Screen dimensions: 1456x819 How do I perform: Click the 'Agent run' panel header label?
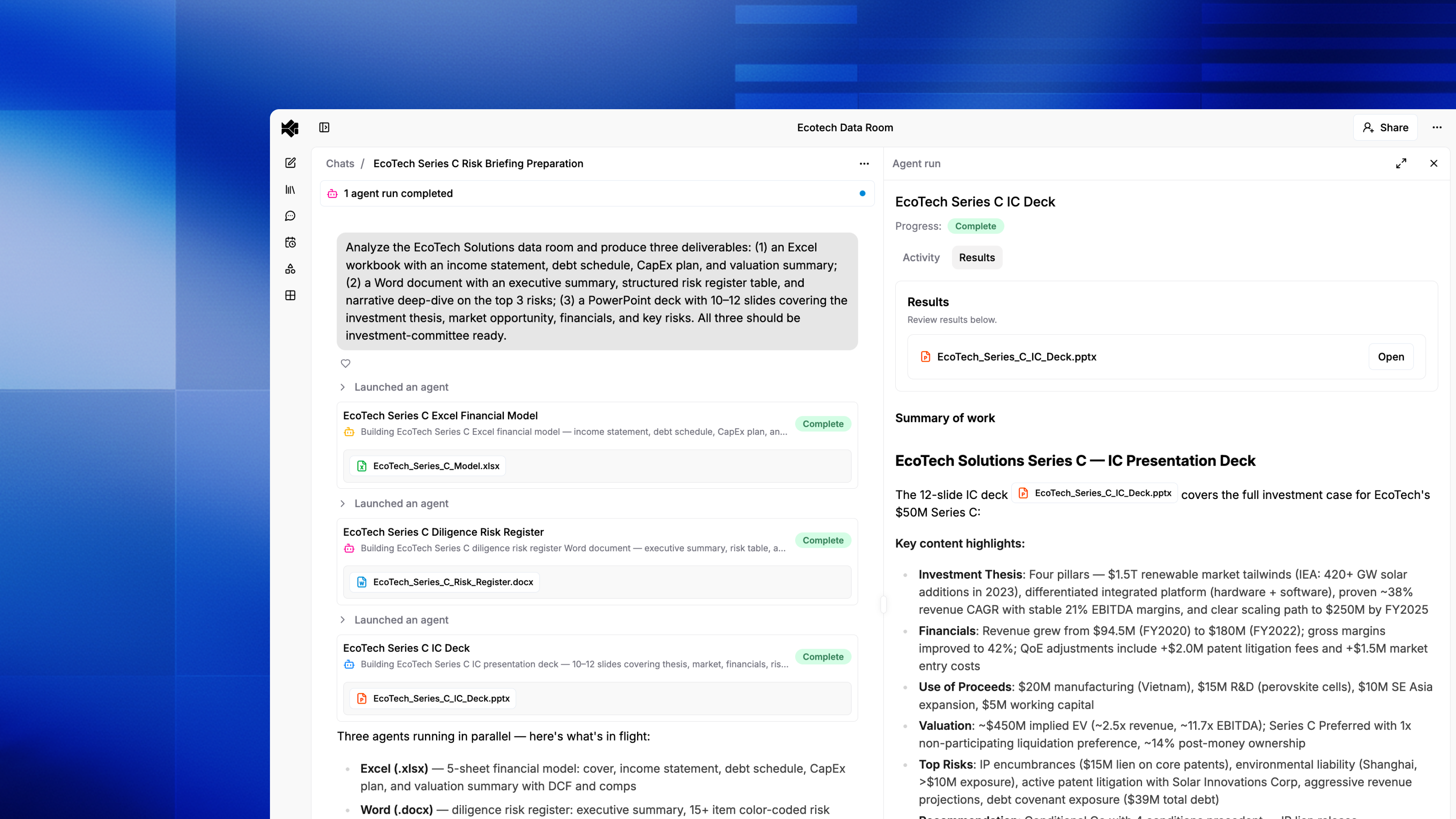click(x=916, y=164)
